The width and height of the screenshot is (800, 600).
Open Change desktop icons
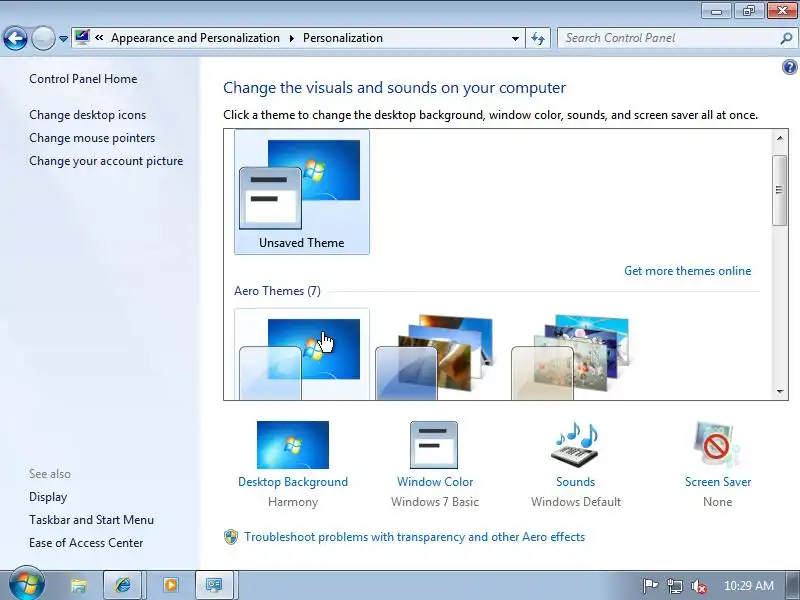[x=87, y=115]
